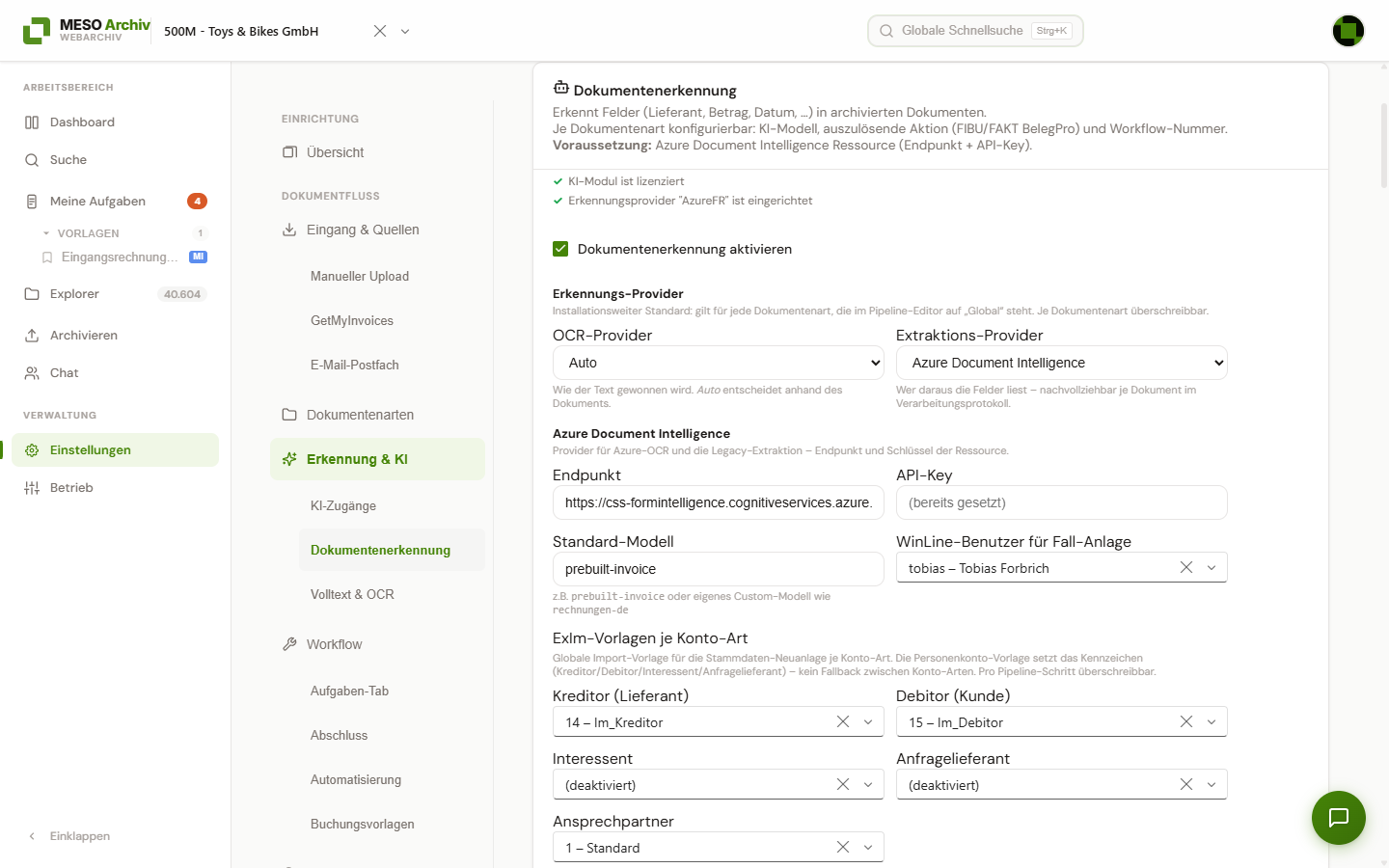The width and height of the screenshot is (1389, 868).
Task: Open the Workflow settings group
Action: (377, 644)
